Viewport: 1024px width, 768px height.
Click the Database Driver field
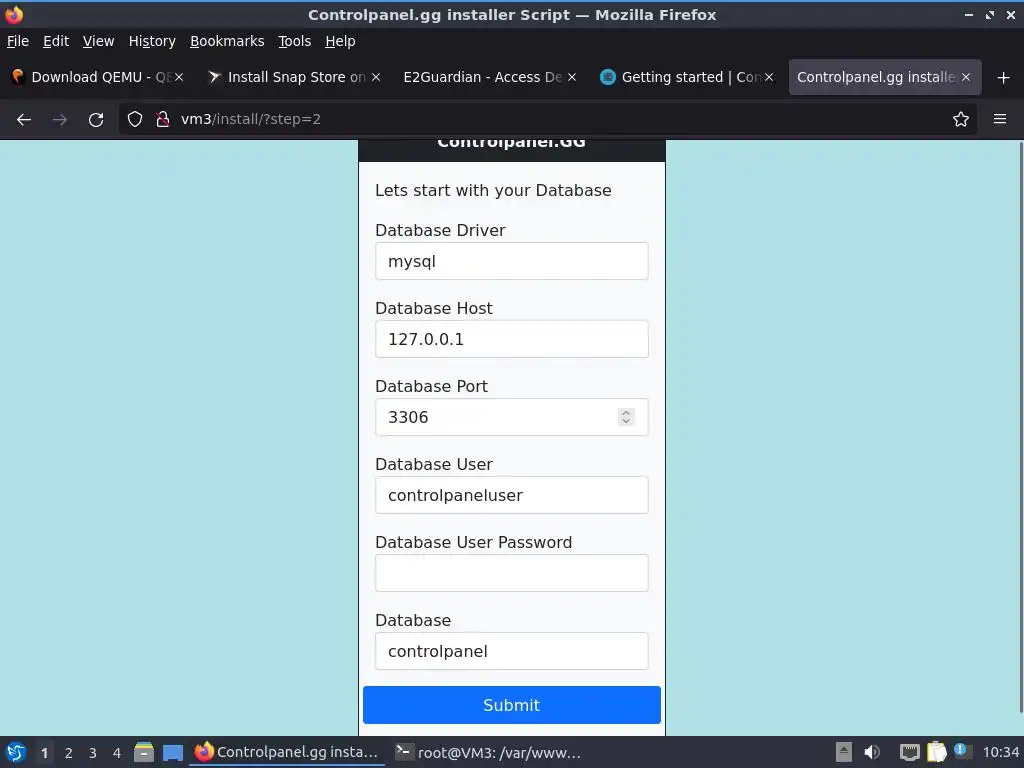click(511, 261)
